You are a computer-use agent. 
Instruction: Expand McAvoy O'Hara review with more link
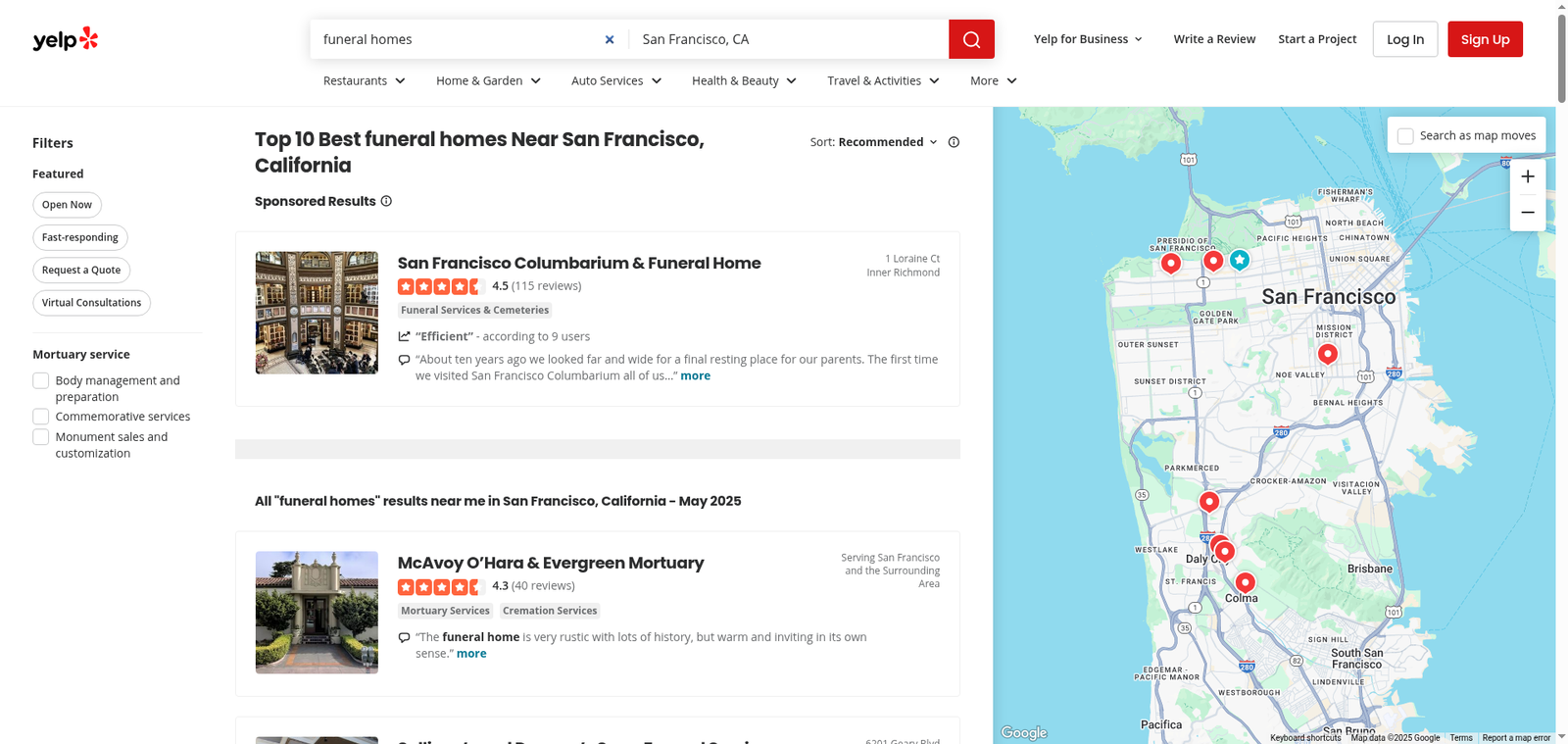click(x=471, y=654)
